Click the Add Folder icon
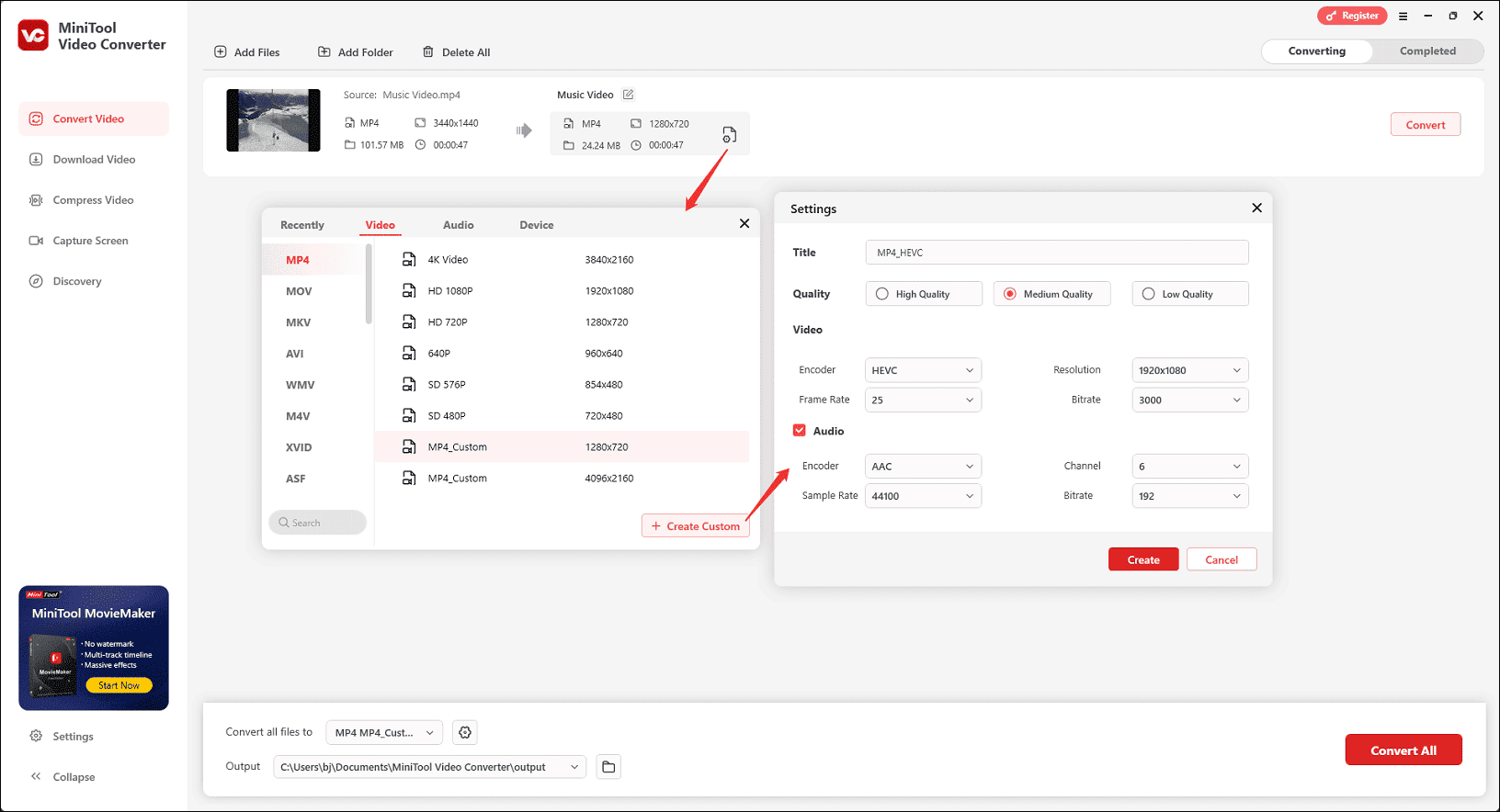 pos(324,52)
